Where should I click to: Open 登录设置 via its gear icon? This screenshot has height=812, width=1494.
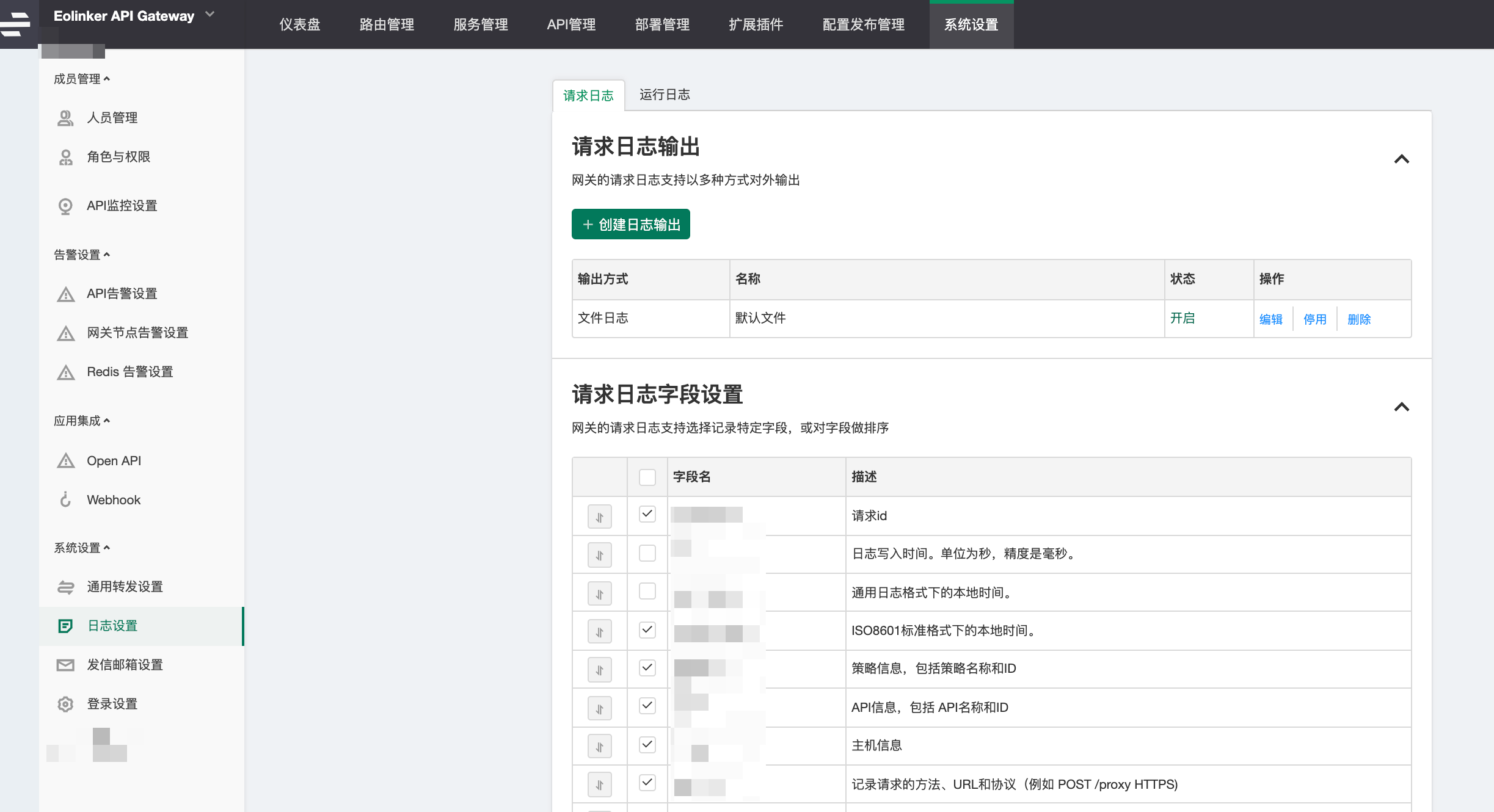pos(65,704)
